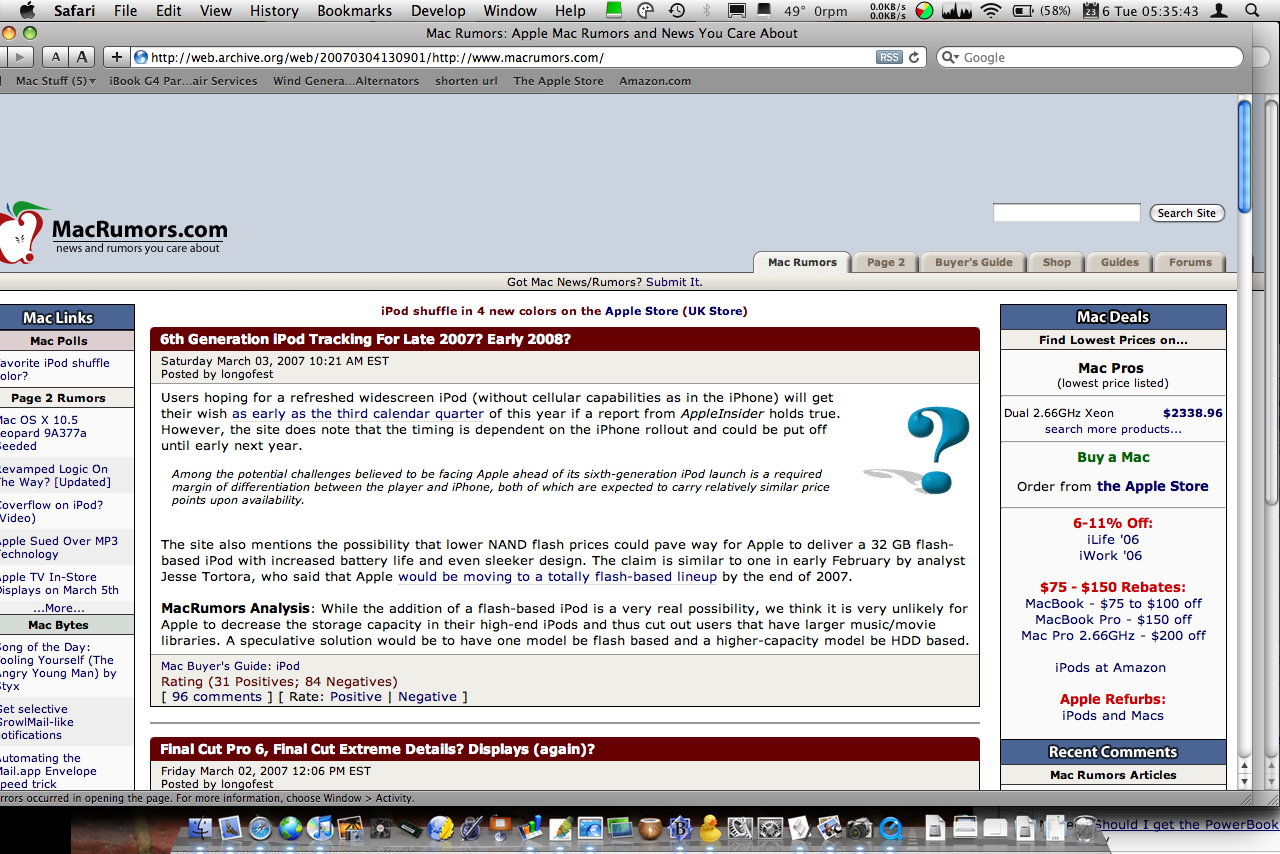Click the 'totally flash-based lineup' link
This screenshot has height=854, width=1280.
pos(557,576)
